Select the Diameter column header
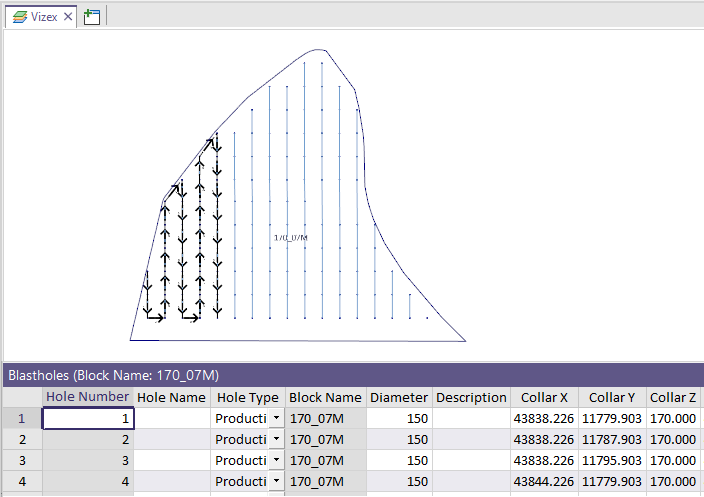This screenshot has height=497, width=704. click(x=398, y=397)
